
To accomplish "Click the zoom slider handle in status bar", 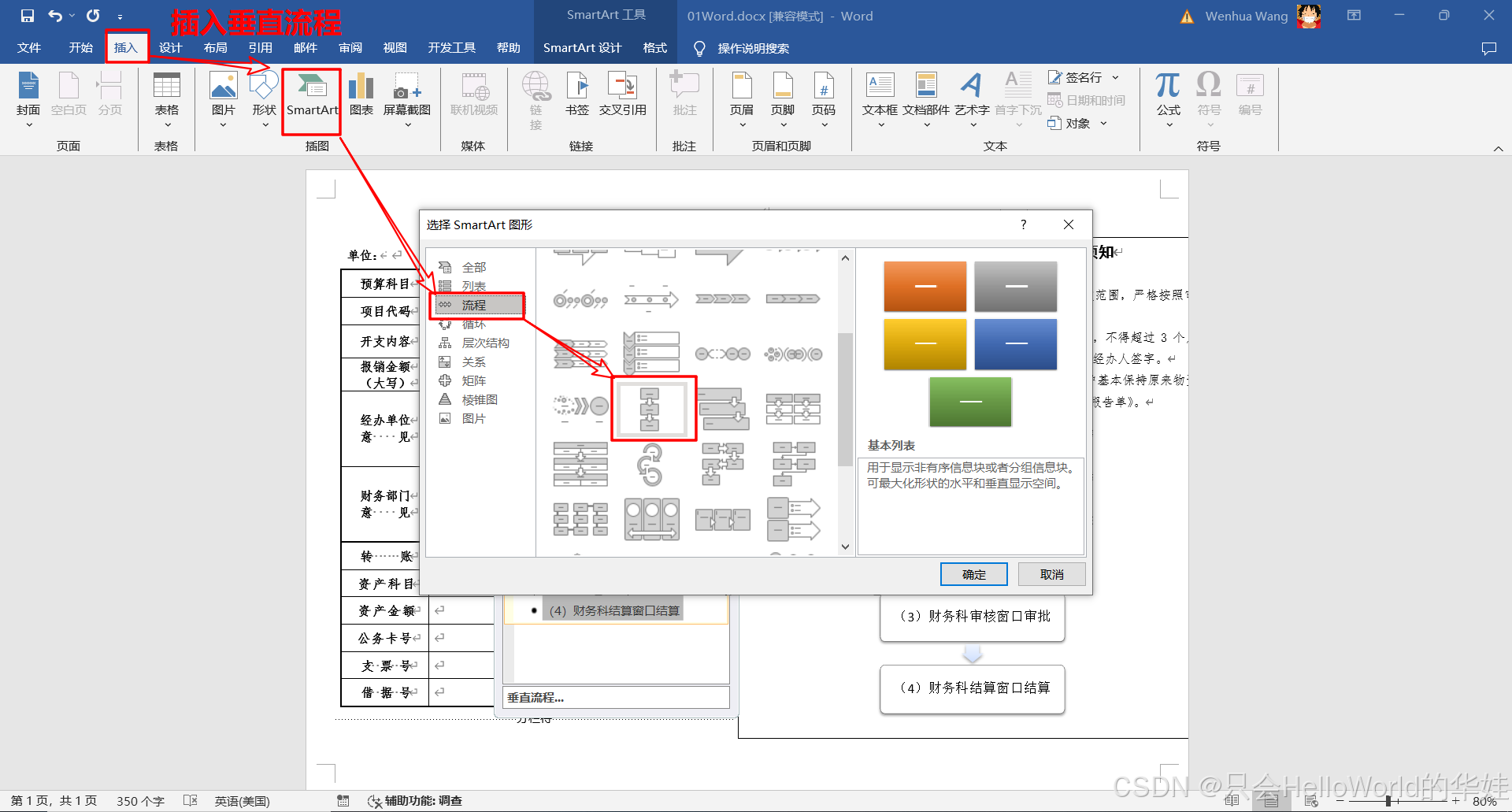I will (x=1388, y=801).
